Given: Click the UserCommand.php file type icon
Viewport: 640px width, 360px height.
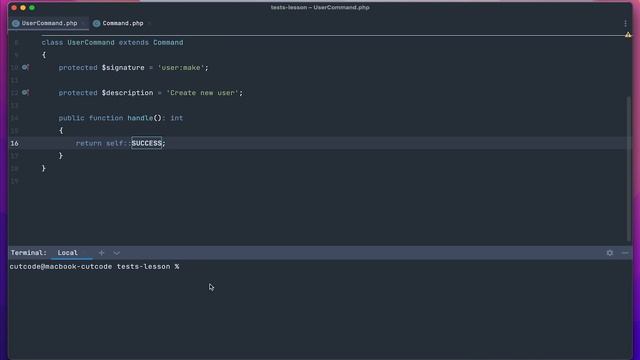Looking at the screenshot, I should pyautogui.click(x=16, y=23).
